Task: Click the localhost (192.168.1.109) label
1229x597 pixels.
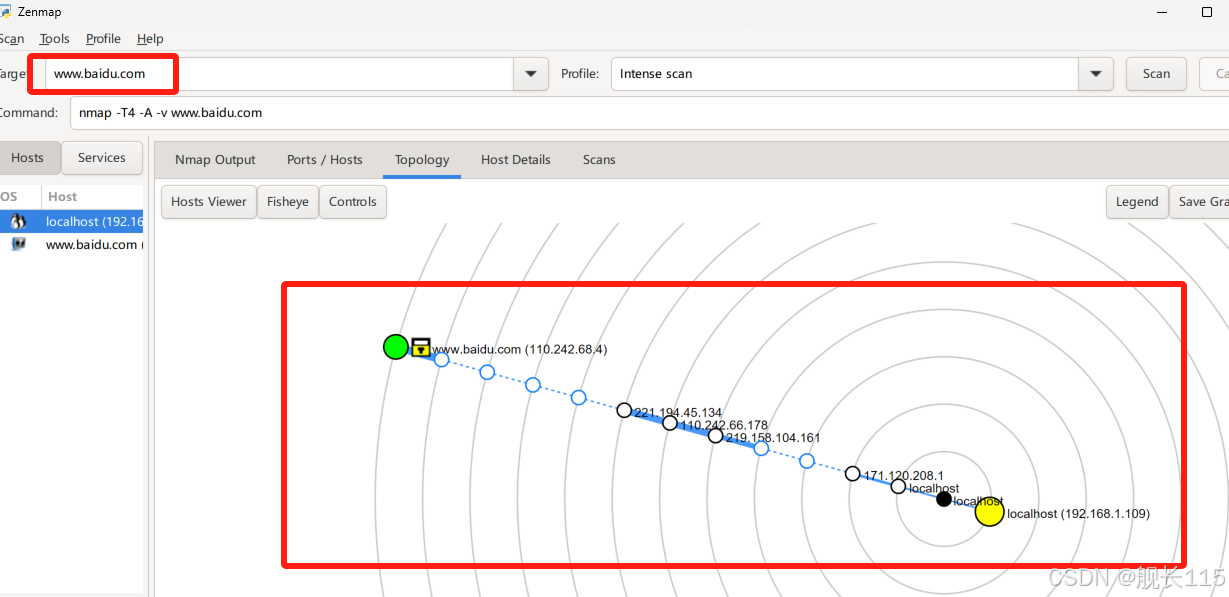Action: click(1078, 513)
